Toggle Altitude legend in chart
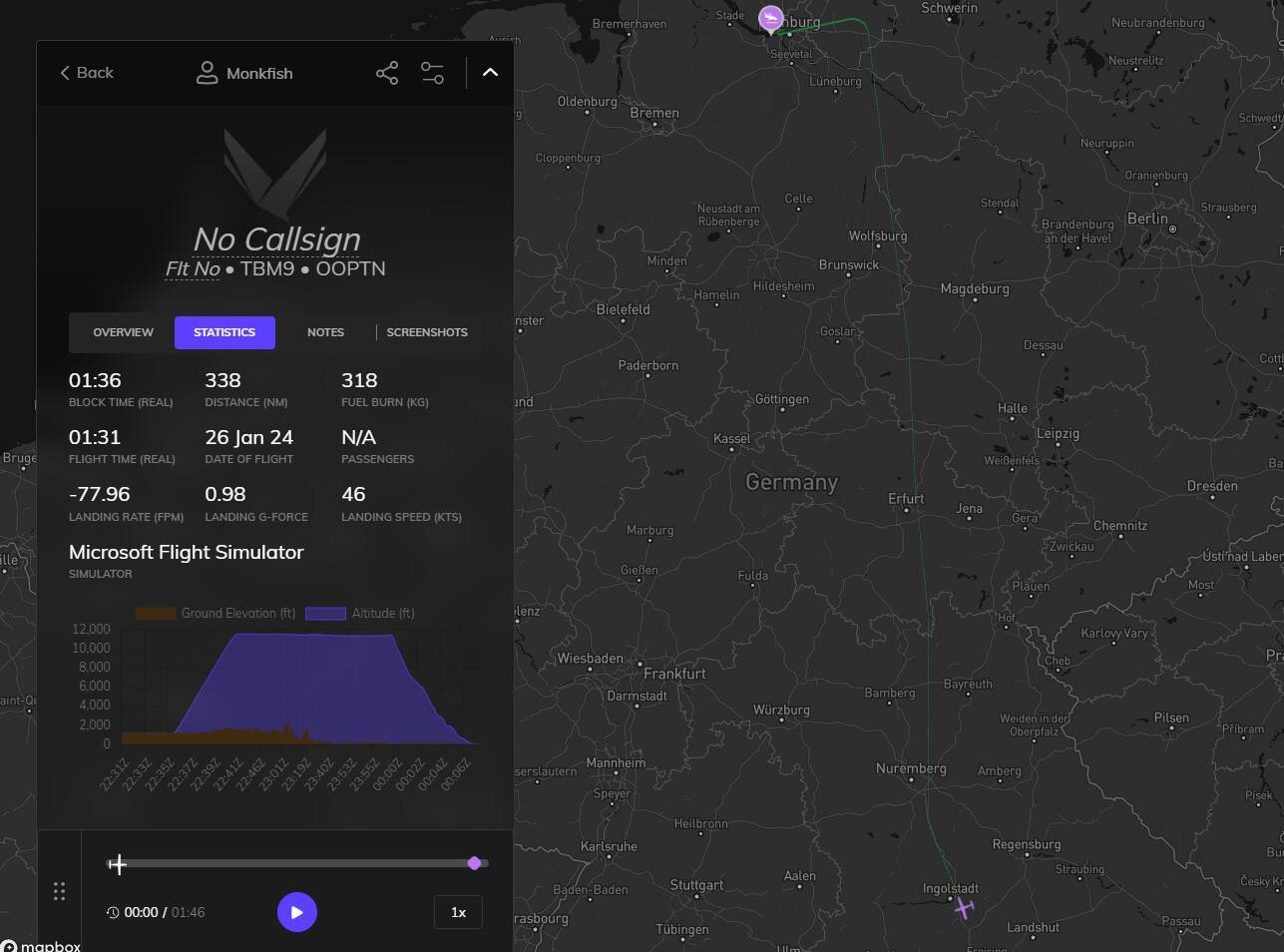Screen dimensions: 1284x952 [360, 614]
